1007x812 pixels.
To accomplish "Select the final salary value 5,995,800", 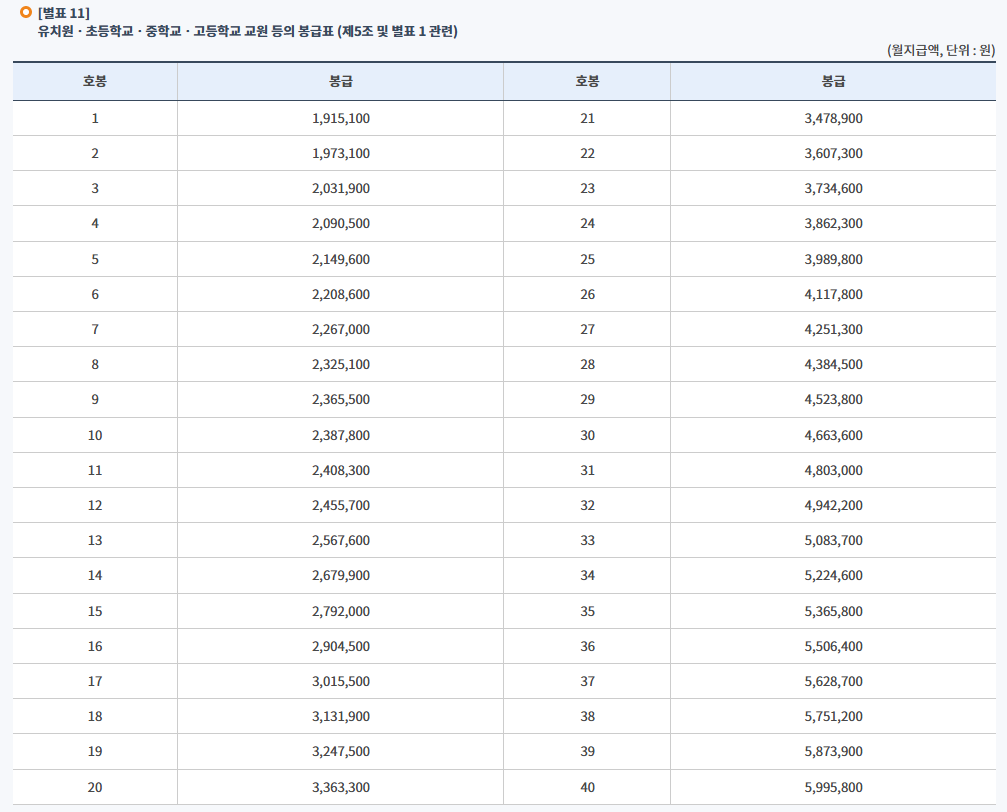I will point(833,787).
